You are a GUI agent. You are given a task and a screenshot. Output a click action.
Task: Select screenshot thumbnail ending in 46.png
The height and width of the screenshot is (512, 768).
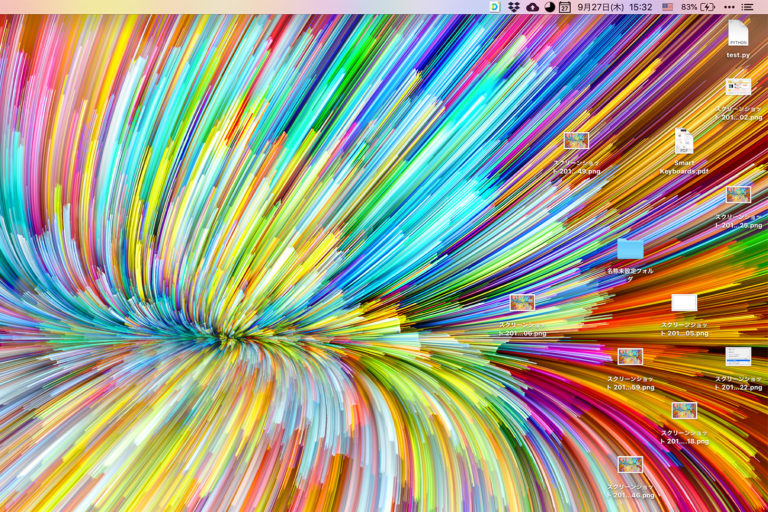click(630, 465)
